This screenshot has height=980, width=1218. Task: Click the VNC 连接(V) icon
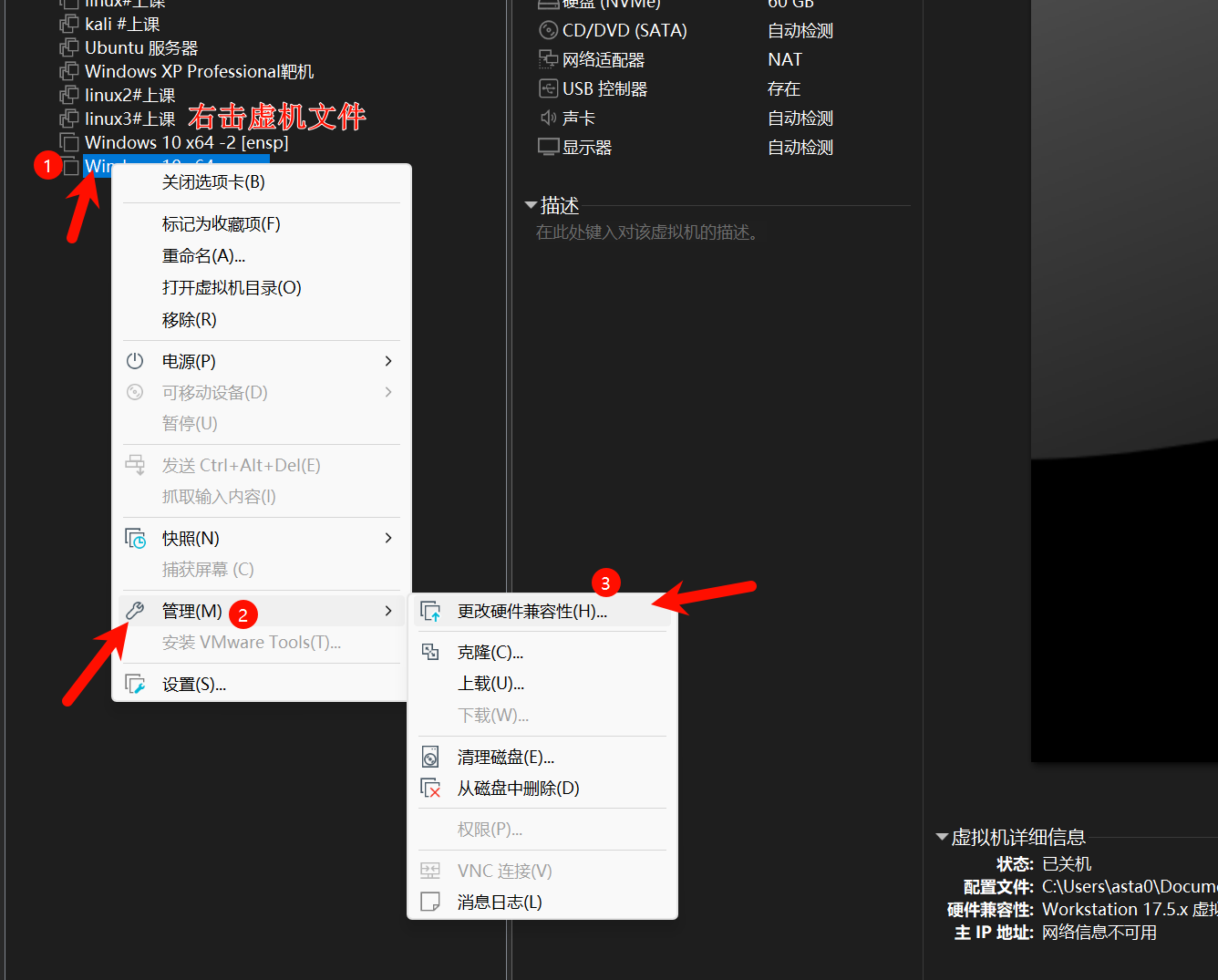tap(430, 871)
